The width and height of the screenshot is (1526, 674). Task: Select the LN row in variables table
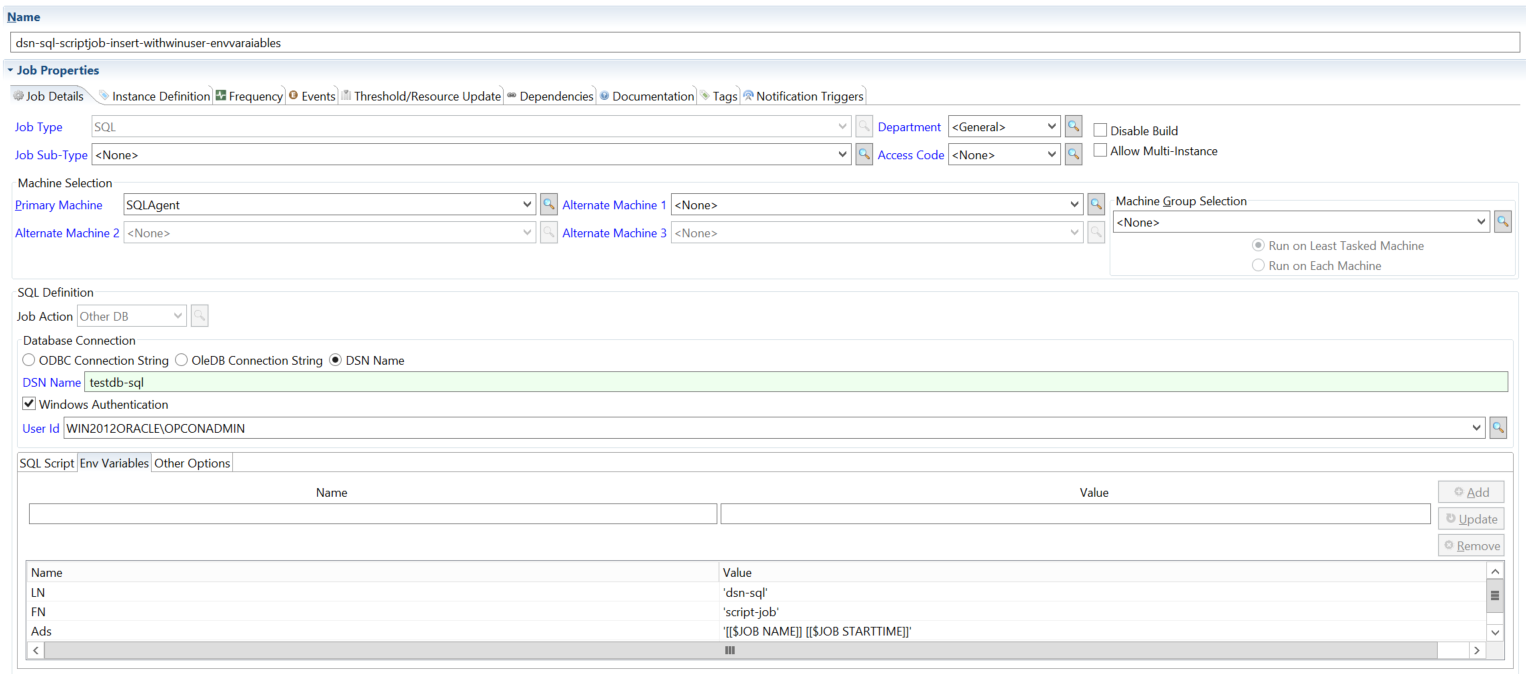pyautogui.click(x=756, y=592)
